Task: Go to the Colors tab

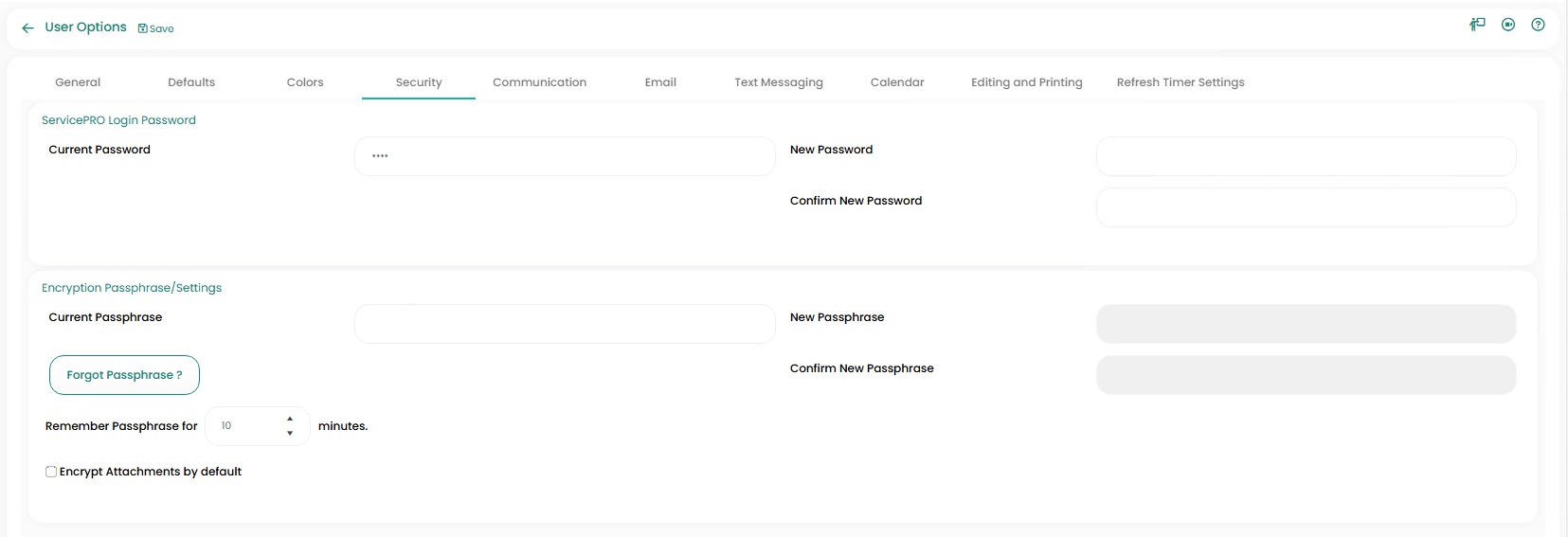Action: (305, 82)
